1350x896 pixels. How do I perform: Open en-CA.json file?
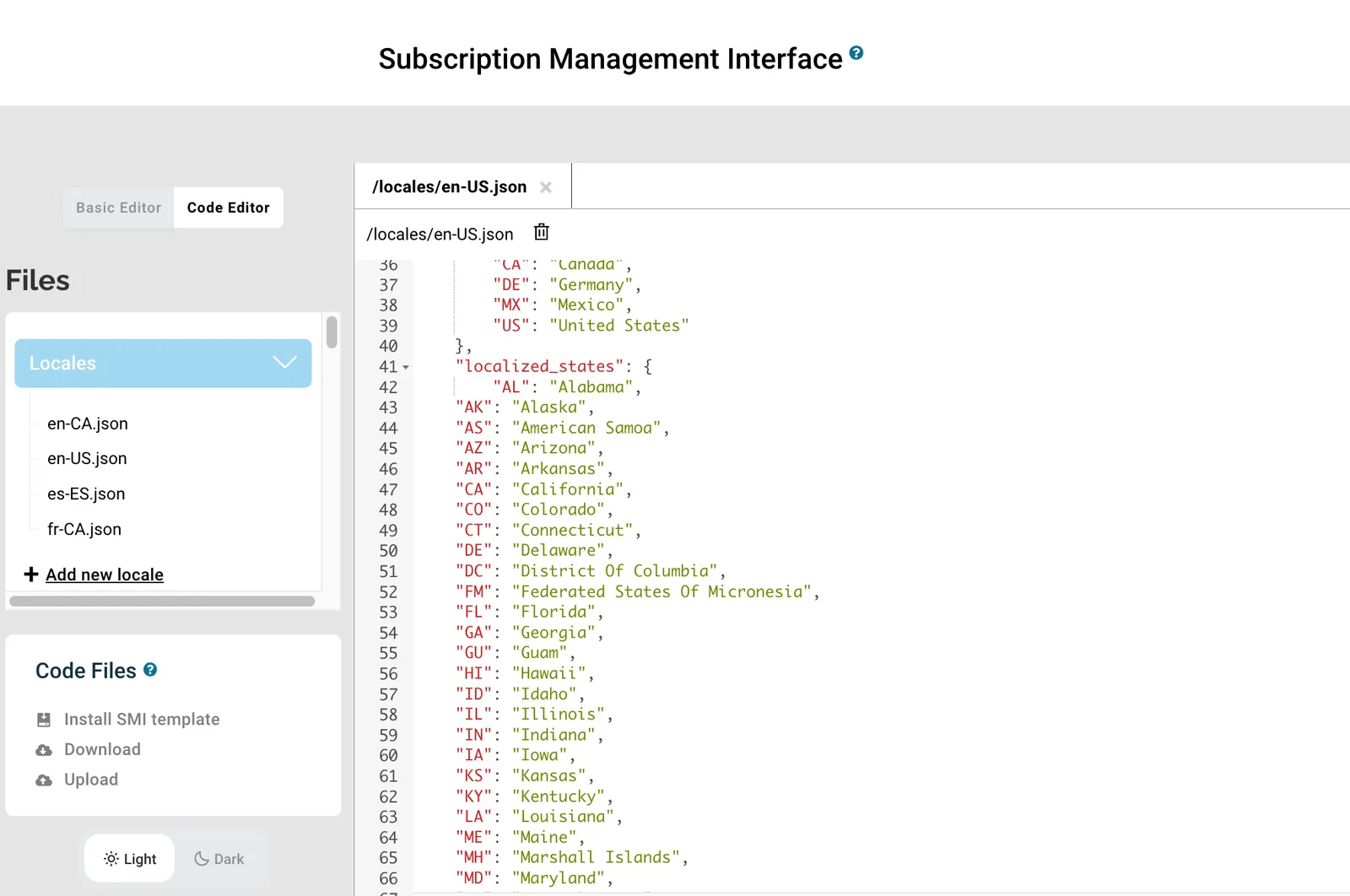(88, 424)
